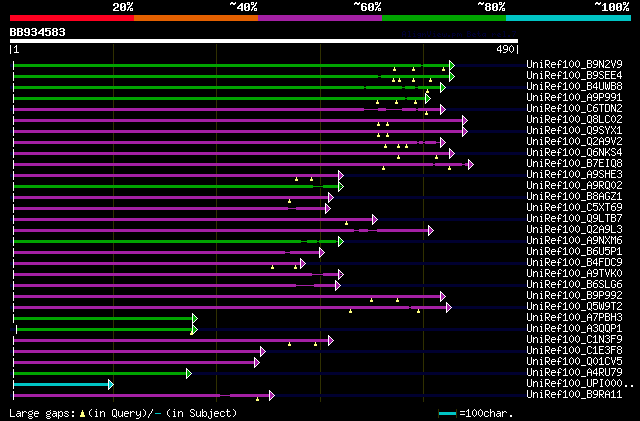Click the arrowhead ending the UniRef100_C5XT69 alignment
This screenshot has width=640, height=421.
[x=328, y=209]
